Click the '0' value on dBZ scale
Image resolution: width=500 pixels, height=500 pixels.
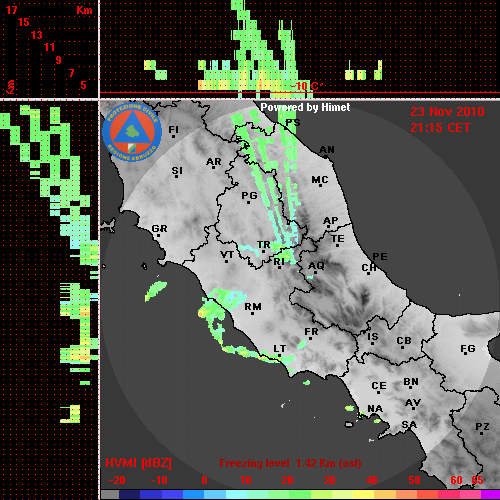coord(204,480)
